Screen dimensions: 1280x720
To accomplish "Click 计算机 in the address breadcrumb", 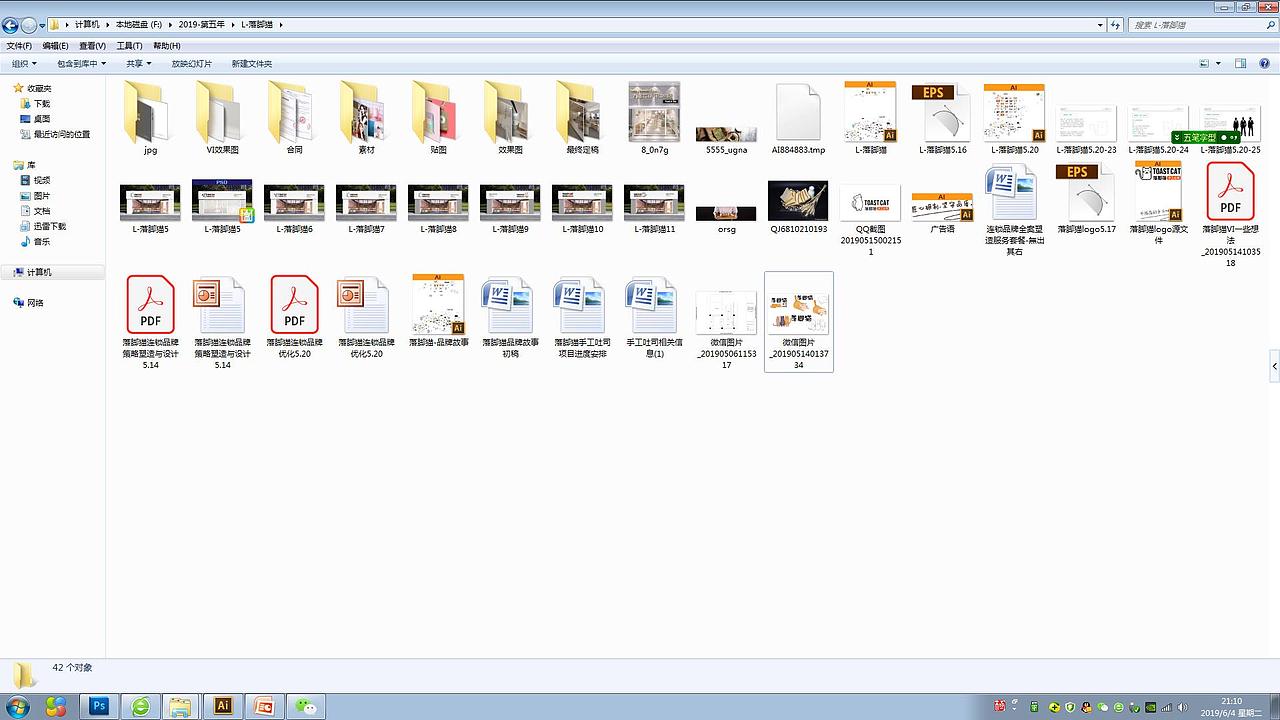I will pos(87,25).
